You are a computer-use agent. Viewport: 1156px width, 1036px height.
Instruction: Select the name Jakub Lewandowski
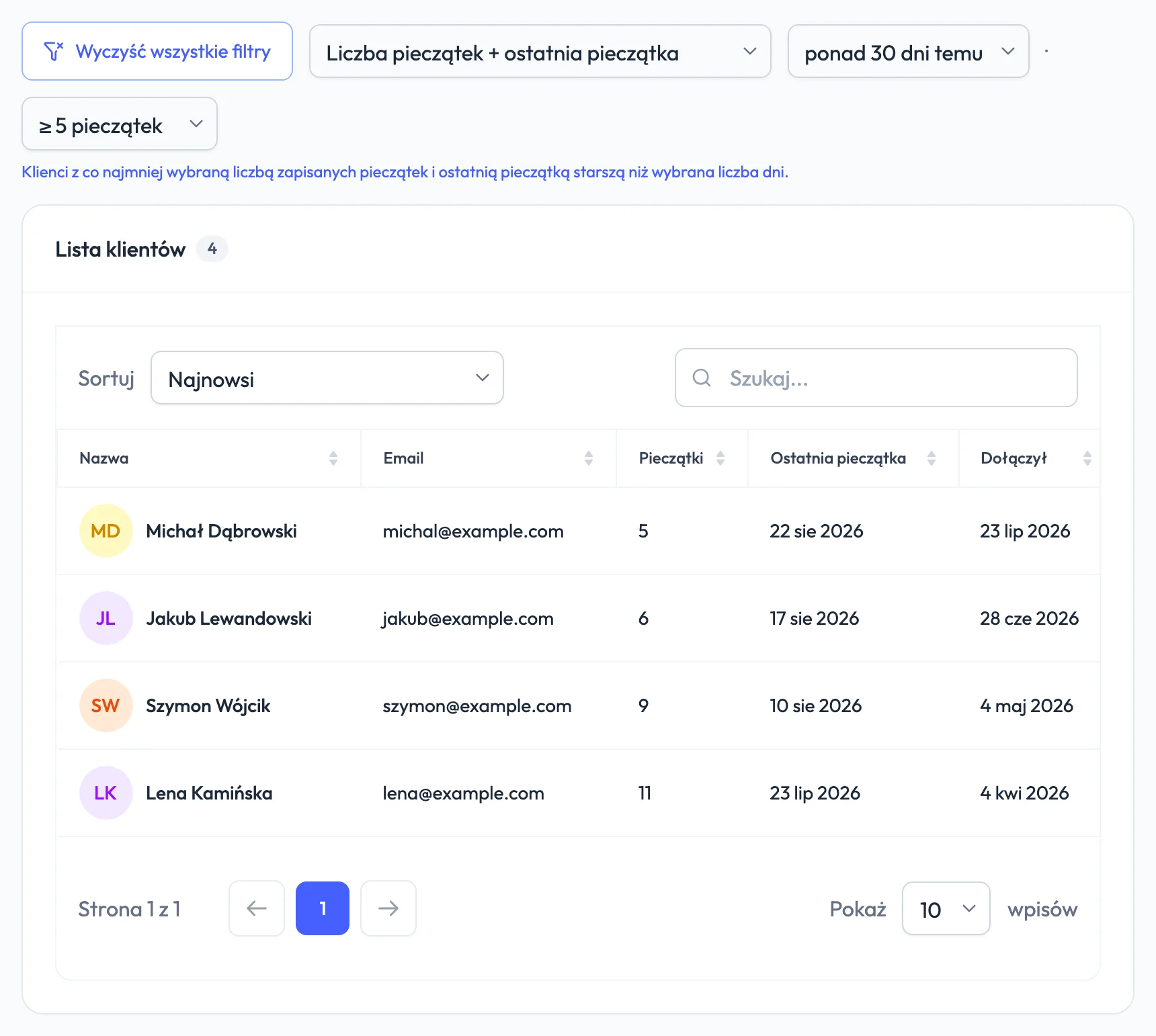point(229,618)
